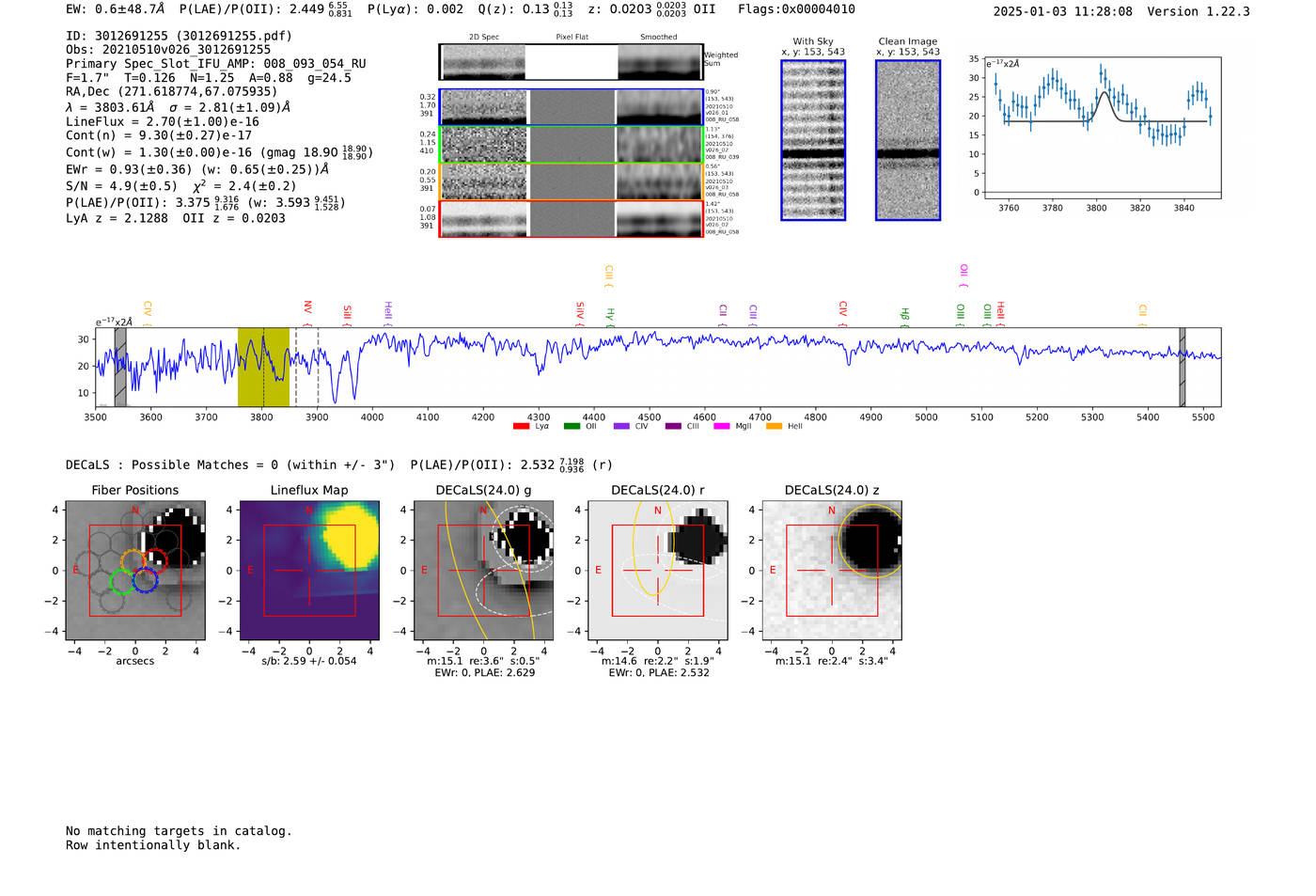
Task: Click the magenta MgII legend swatch
Action: 721,427
